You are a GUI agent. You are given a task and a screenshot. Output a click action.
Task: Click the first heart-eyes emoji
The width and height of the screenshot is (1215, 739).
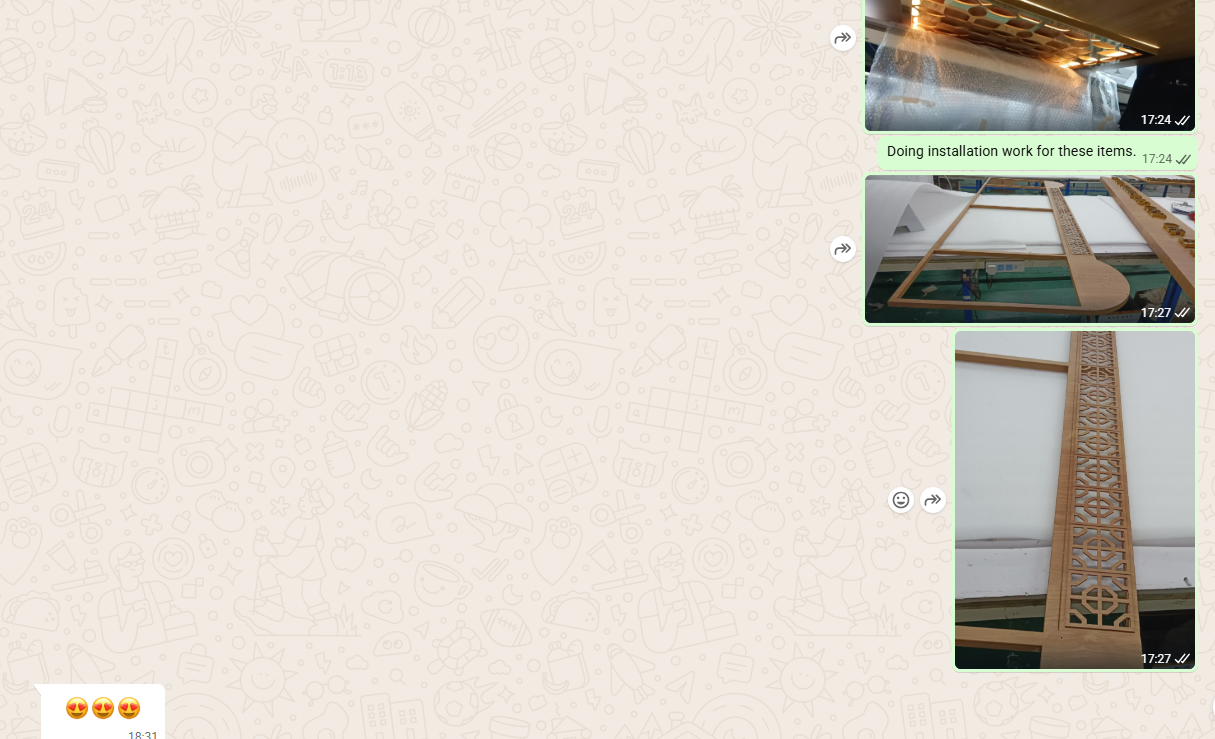(77, 709)
